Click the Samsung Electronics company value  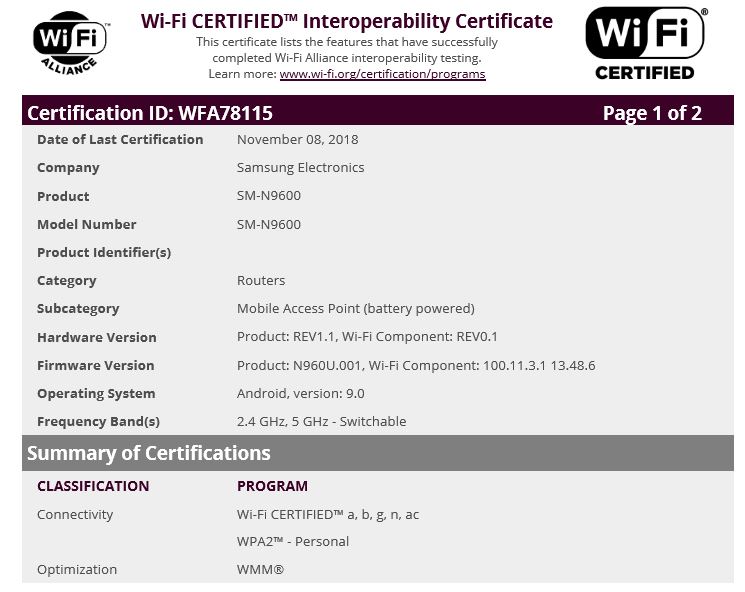[x=300, y=168]
